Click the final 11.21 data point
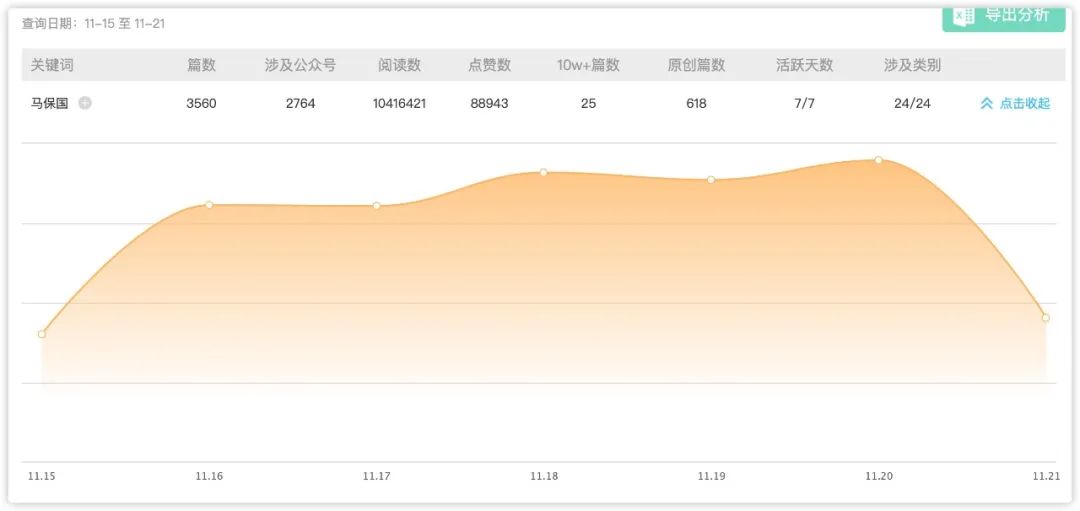The image size is (1080, 511). tap(1046, 318)
